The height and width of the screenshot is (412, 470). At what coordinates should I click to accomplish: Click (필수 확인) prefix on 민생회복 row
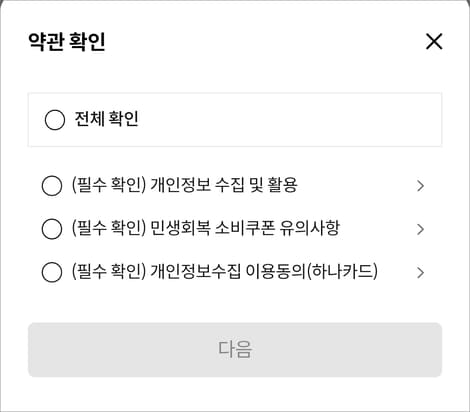tap(109, 228)
